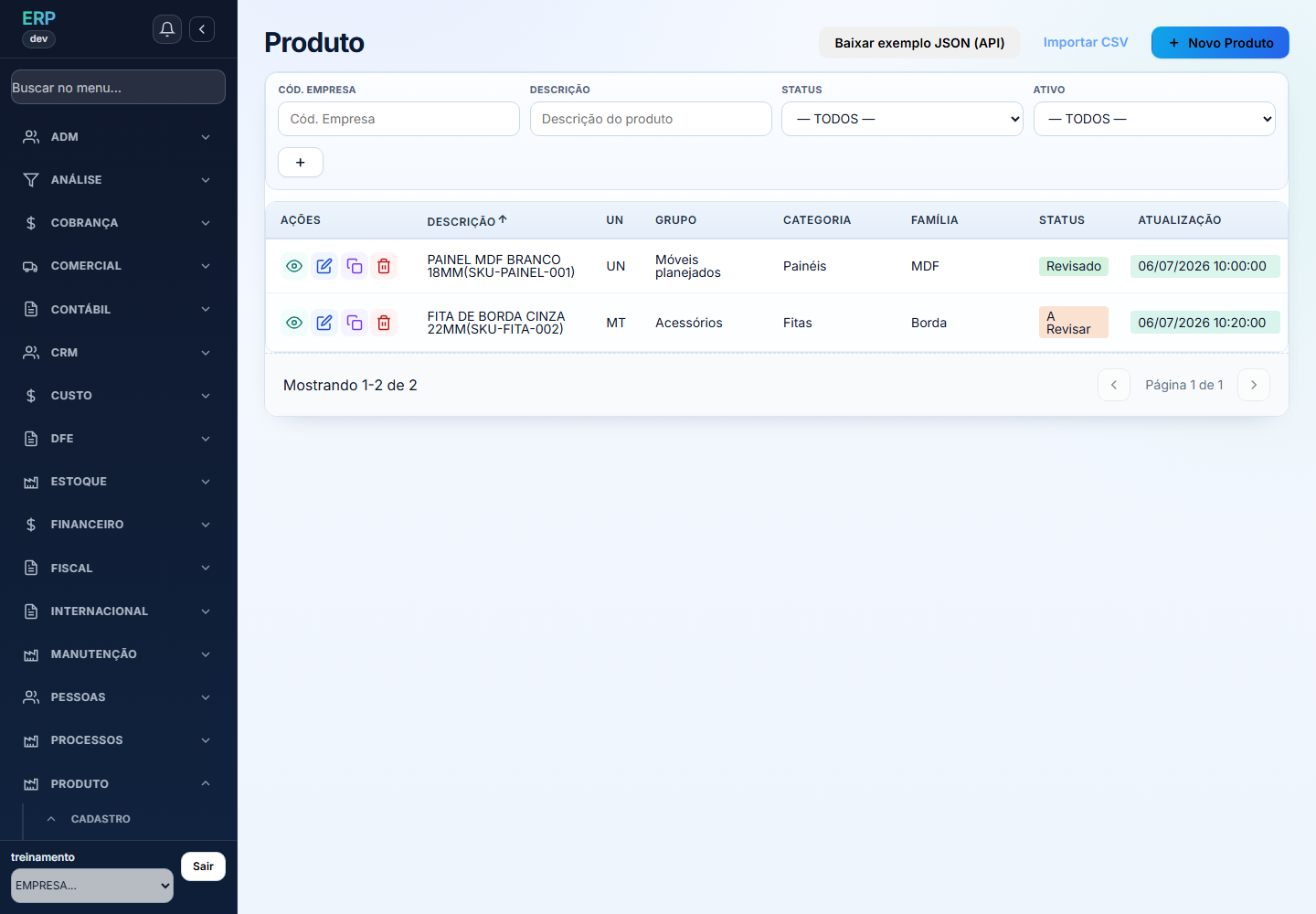Collapse the PRODUTO menu chevron
This screenshot has height=914, width=1316.
click(206, 783)
